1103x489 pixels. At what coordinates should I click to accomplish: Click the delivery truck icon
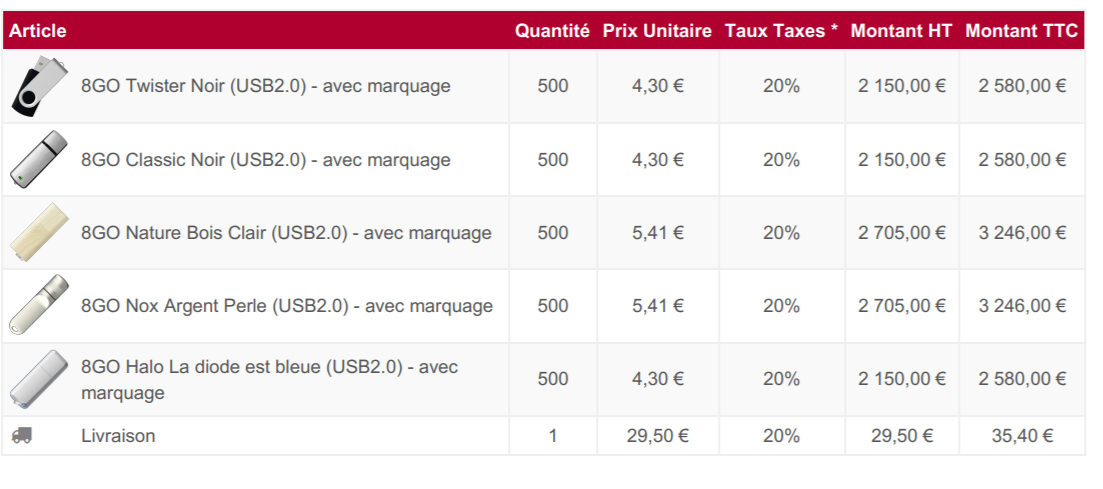(x=22, y=436)
